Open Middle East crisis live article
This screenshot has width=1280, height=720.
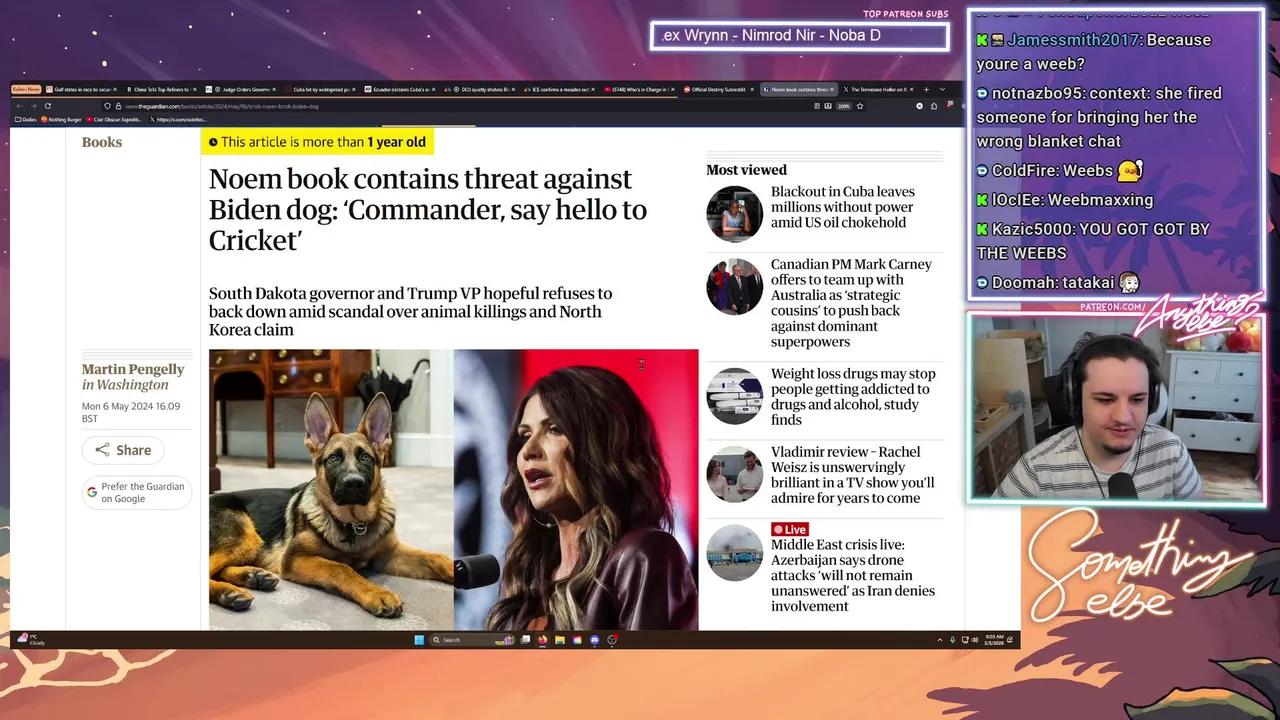852,575
